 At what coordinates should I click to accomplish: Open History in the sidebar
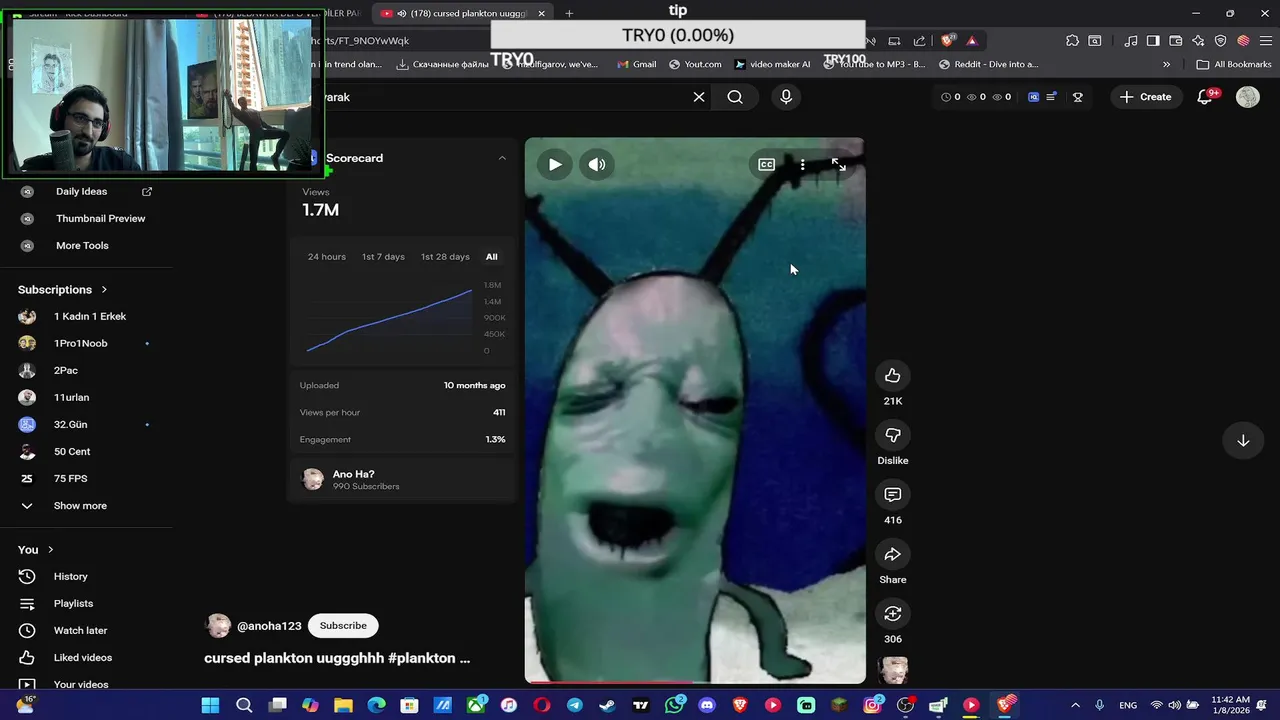pyautogui.click(x=86, y=576)
